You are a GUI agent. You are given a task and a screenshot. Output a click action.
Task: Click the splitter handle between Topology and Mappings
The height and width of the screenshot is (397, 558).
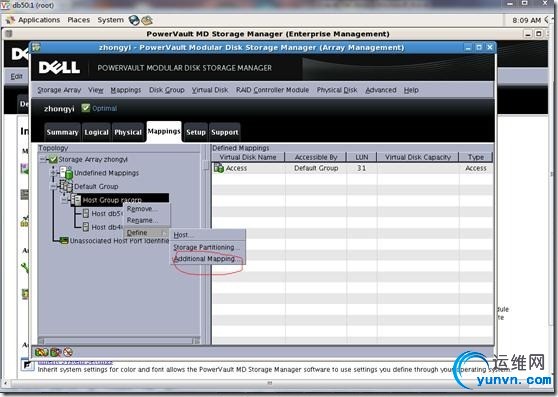point(206,165)
